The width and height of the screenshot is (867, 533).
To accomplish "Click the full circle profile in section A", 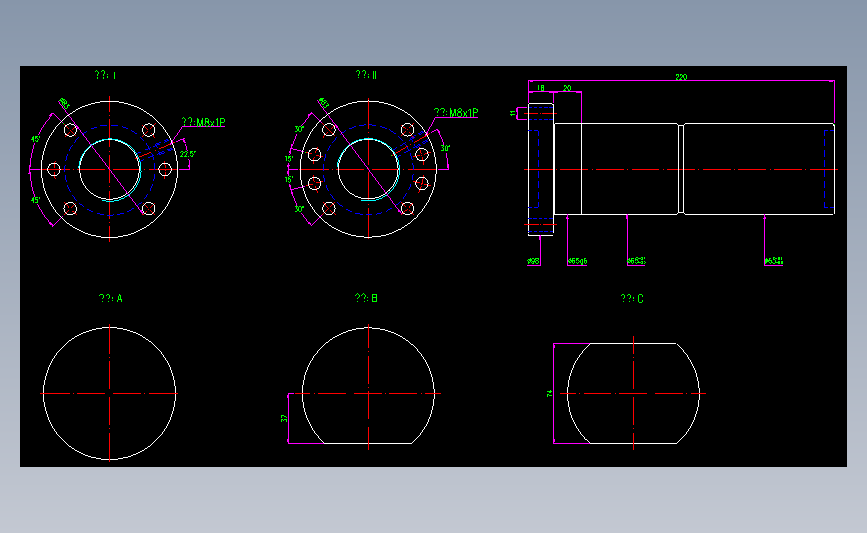I will coord(109,394).
